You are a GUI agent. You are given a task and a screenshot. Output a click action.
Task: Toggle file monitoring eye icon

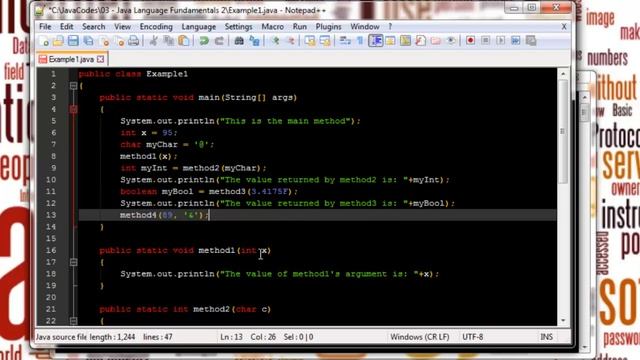(451, 41)
